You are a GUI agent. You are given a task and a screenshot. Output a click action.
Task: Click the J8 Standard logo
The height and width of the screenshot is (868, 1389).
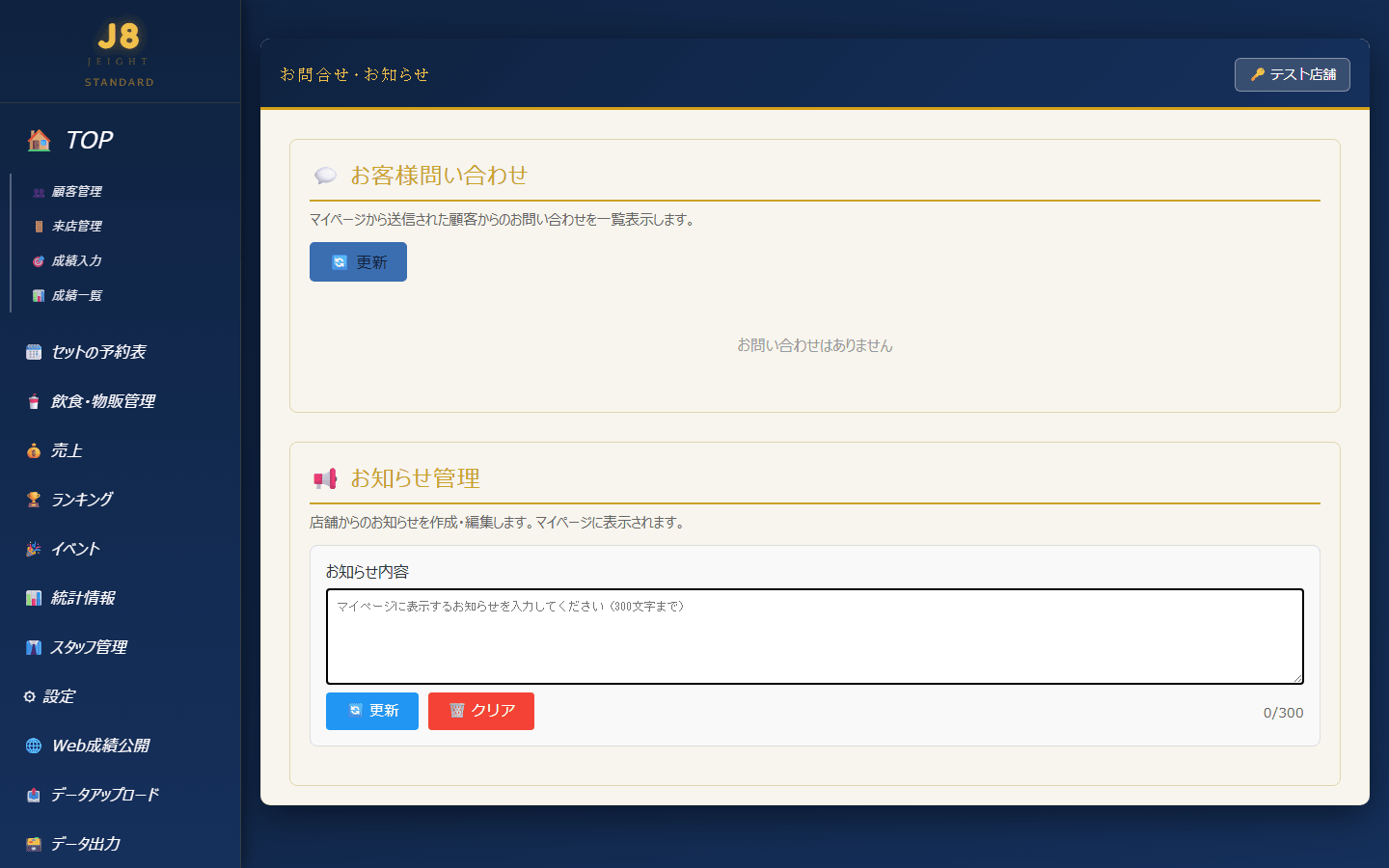point(120,54)
